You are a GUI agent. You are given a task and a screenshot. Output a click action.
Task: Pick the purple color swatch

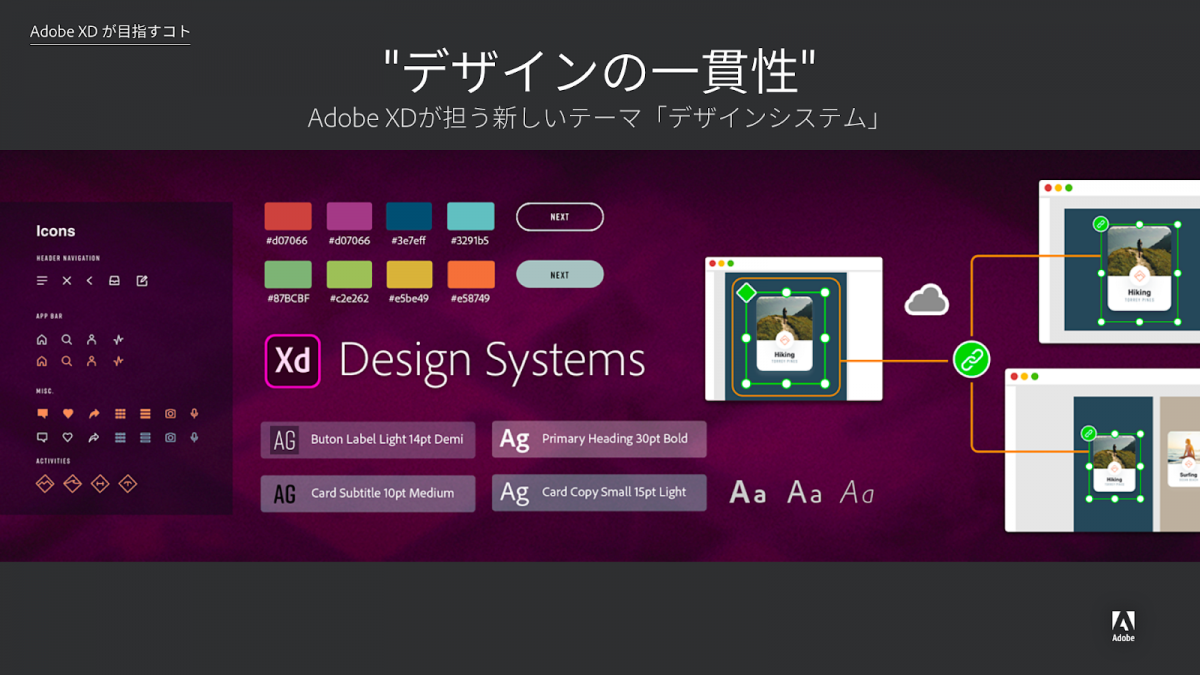click(349, 216)
